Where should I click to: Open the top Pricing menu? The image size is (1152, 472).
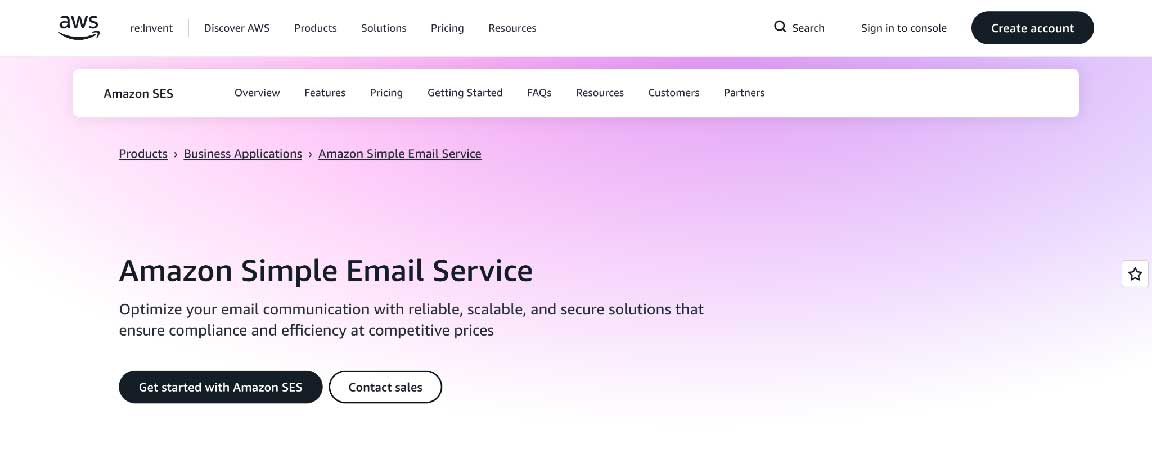tap(447, 28)
